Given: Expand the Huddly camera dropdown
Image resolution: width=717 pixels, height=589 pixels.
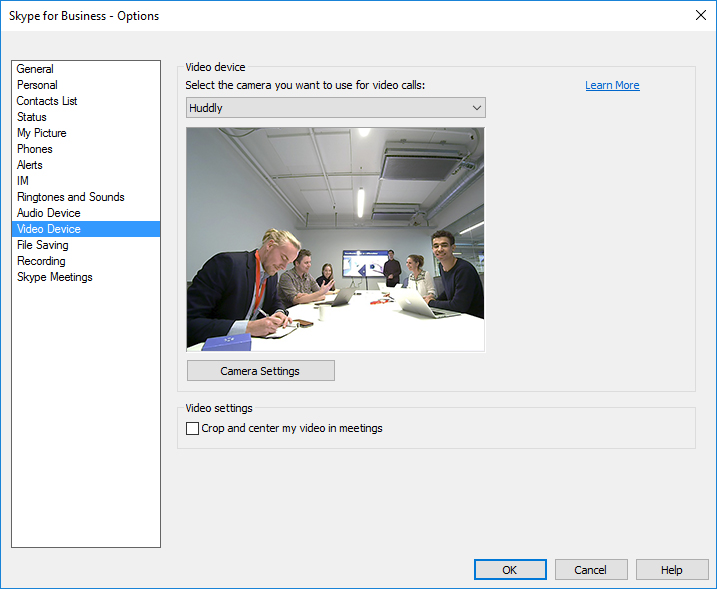Looking at the screenshot, I should [x=336, y=108].
